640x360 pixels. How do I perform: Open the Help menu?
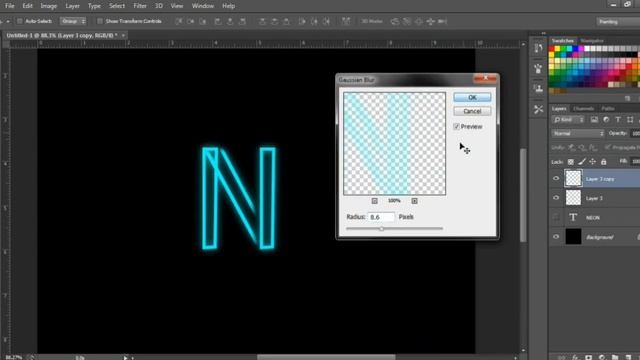click(x=229, y=6)
